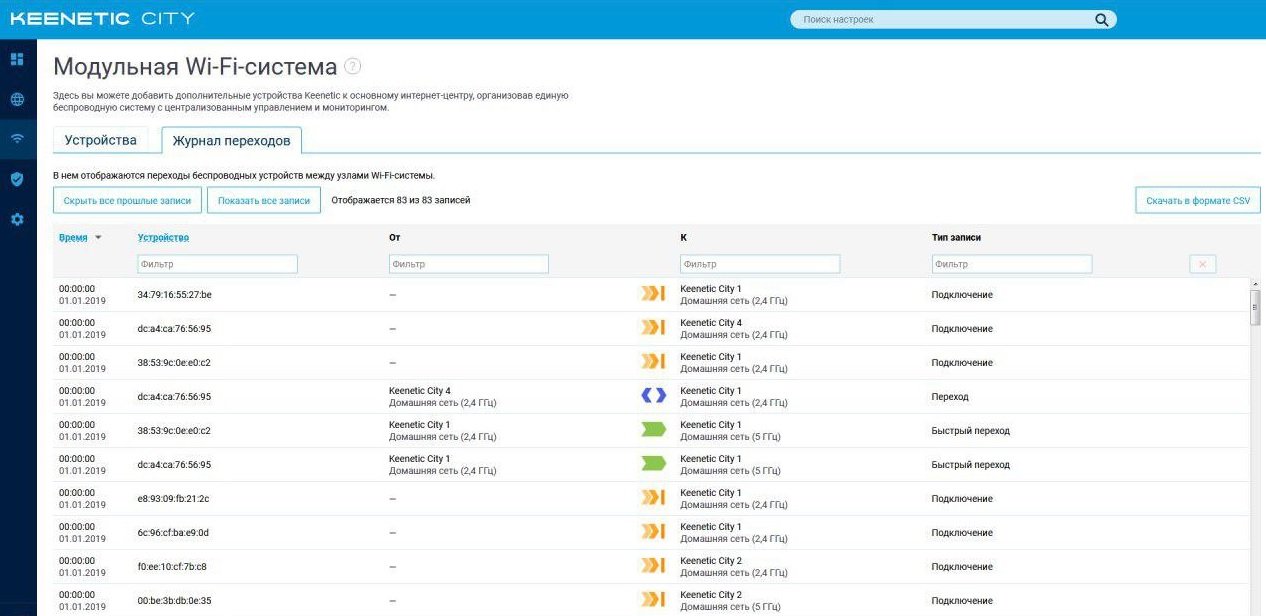Viewport: 1266px width, 616px height.
Task: Download log via Скачать в формате CSV
Action: (1198, 200)
